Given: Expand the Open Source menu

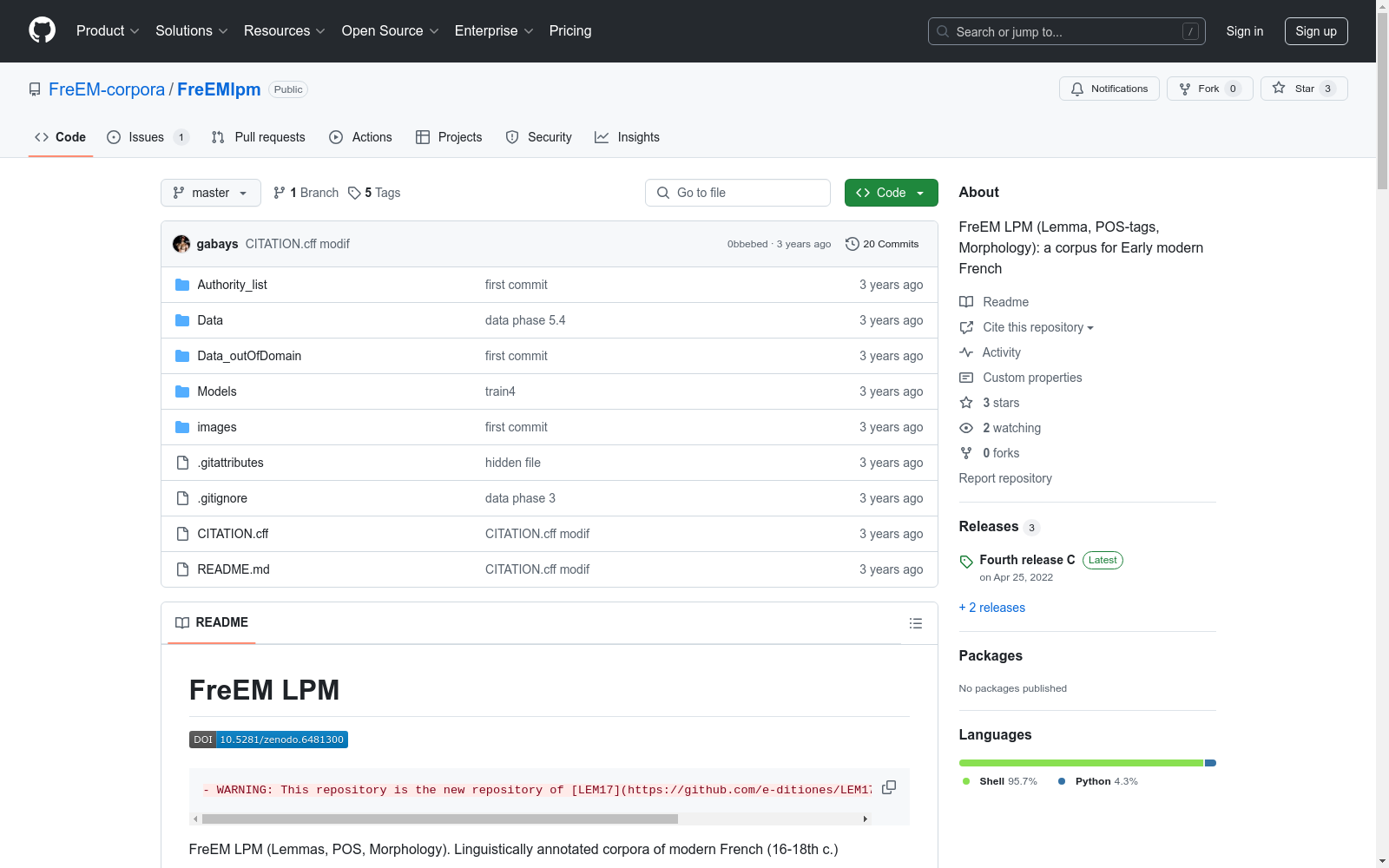Looking at the screenshot, I should (x=391, y=31).
